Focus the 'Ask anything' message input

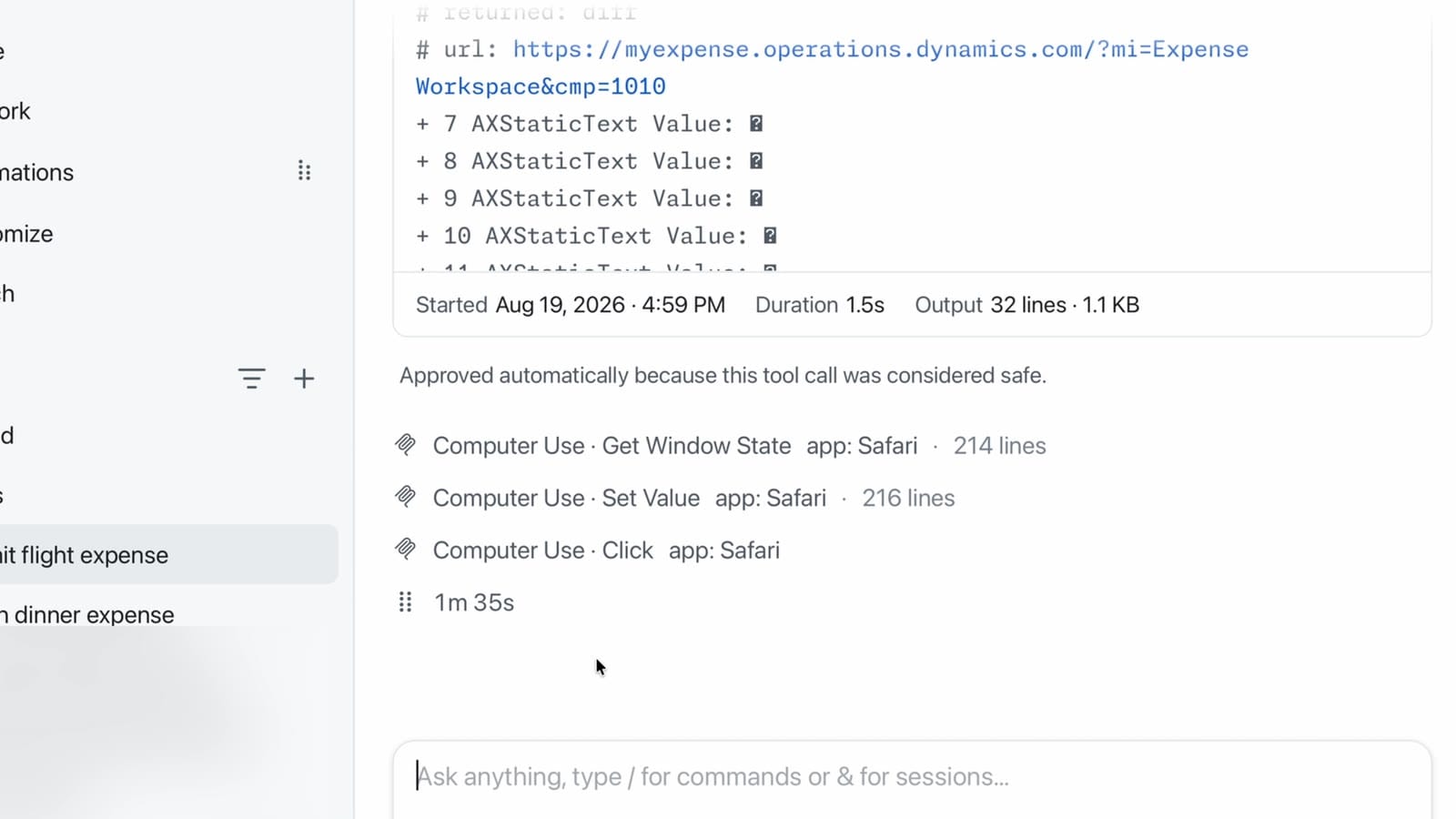[912, 777]
